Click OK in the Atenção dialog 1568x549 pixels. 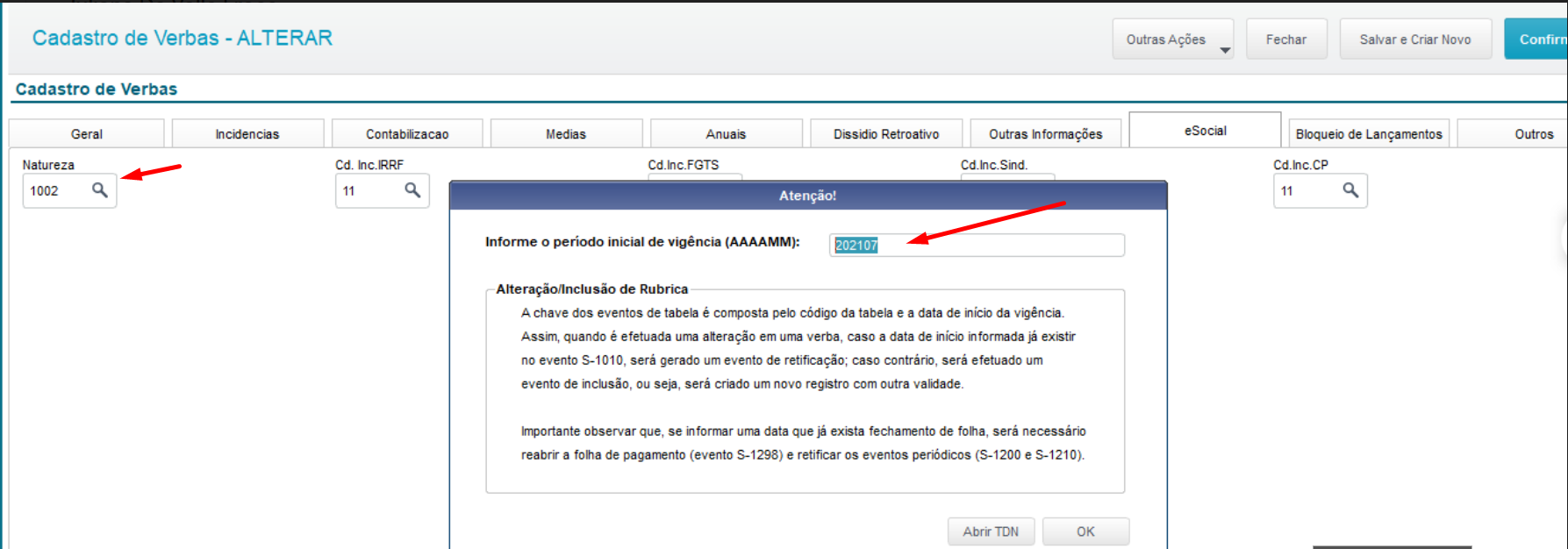(x=1085, y=531)
